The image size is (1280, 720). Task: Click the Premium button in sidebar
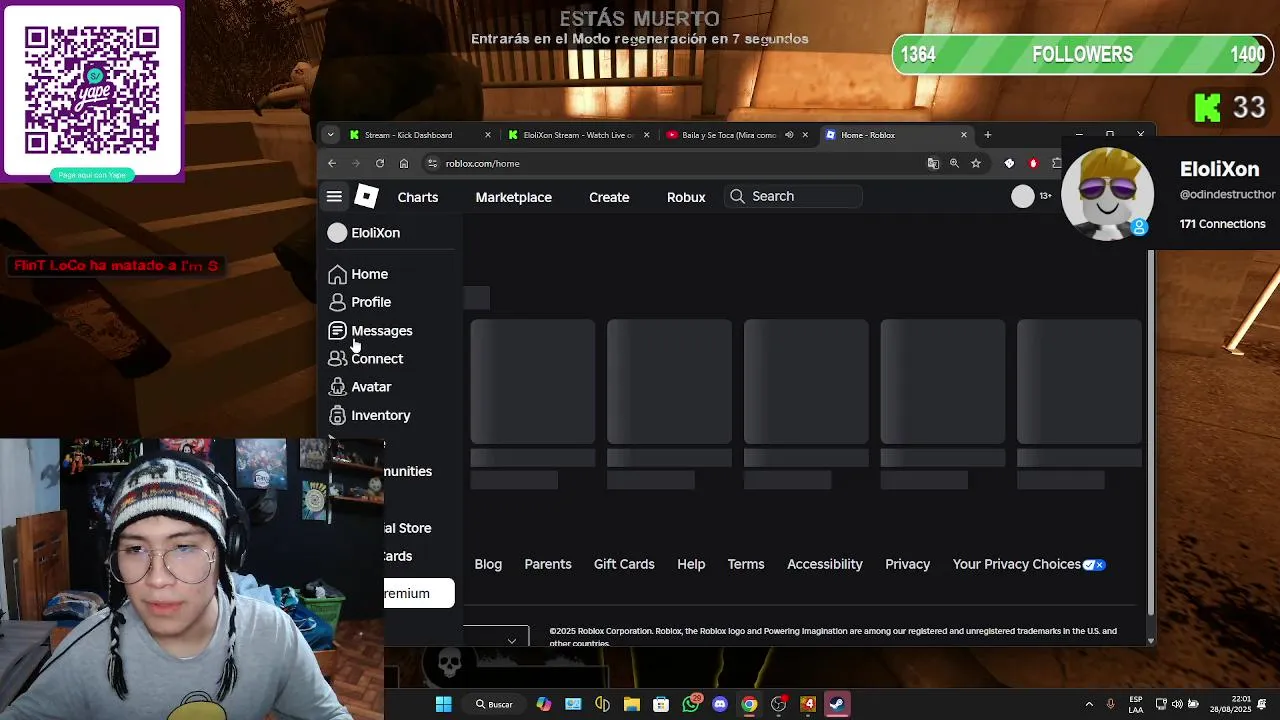pos(419,593)
